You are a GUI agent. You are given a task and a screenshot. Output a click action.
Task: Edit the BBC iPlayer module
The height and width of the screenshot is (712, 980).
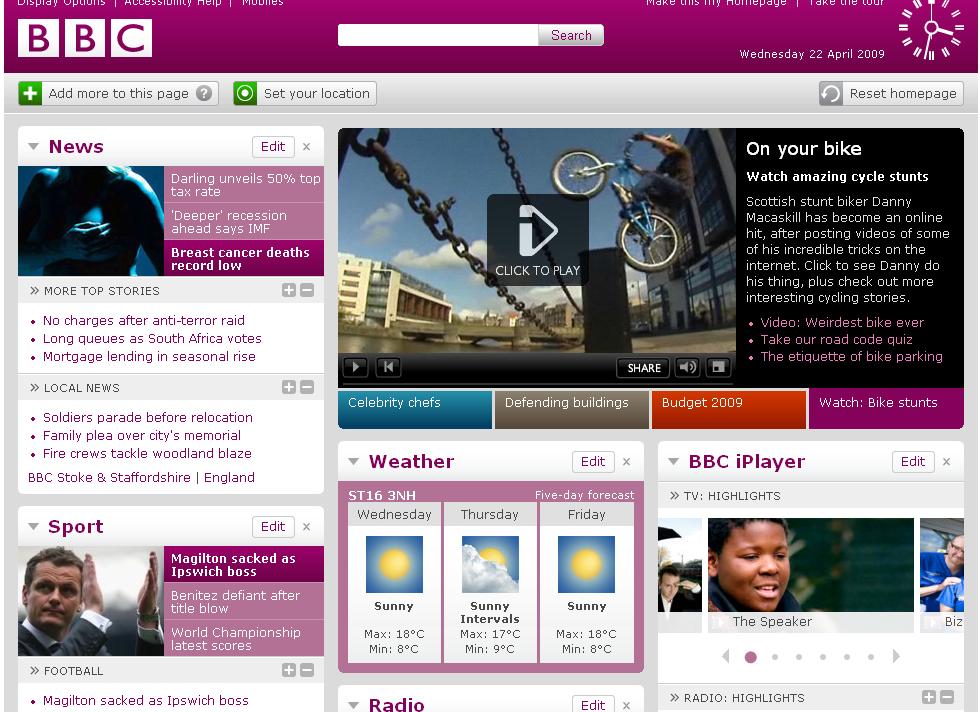[x=913, y=461]
